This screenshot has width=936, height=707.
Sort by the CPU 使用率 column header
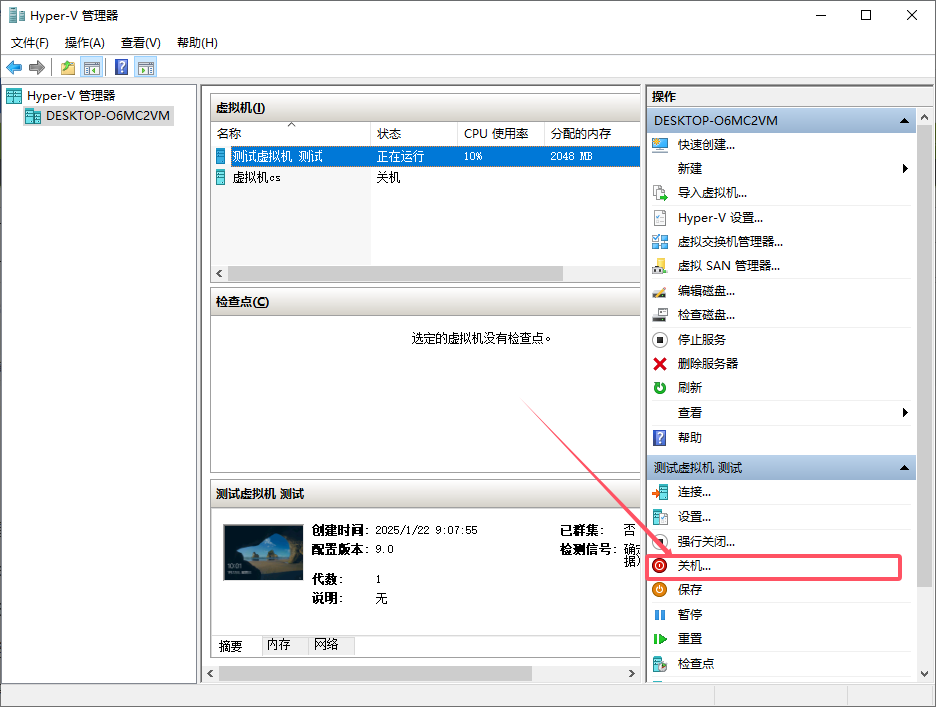tap(501, 134)
